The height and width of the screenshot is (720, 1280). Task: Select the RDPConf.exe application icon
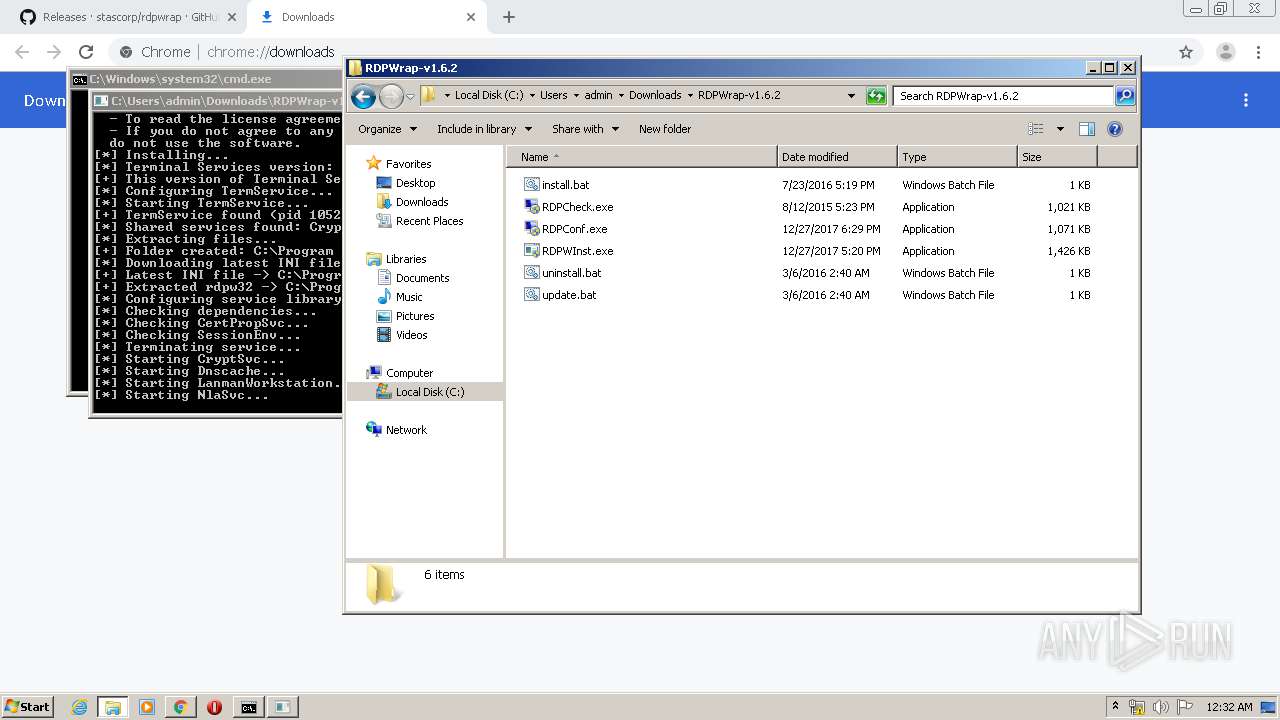[x=532, y=229]
